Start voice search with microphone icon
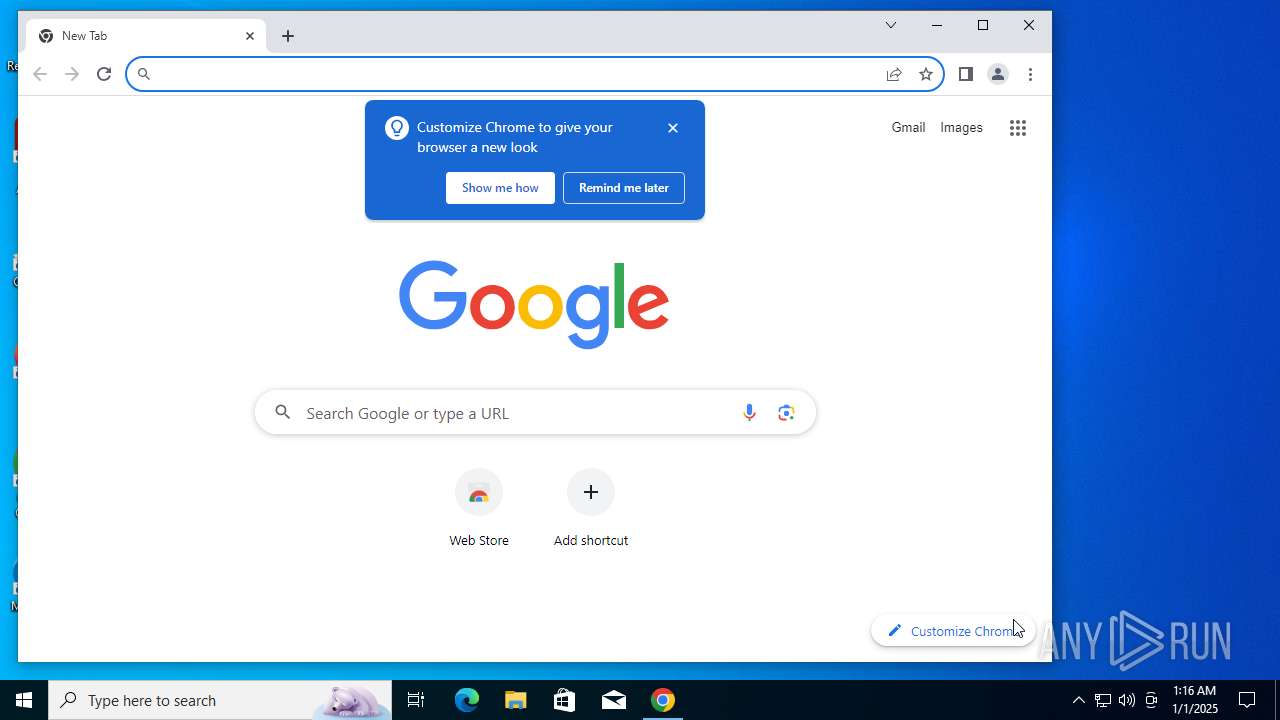The width and height of the screenshot is (1280, 720). point(749,413)
